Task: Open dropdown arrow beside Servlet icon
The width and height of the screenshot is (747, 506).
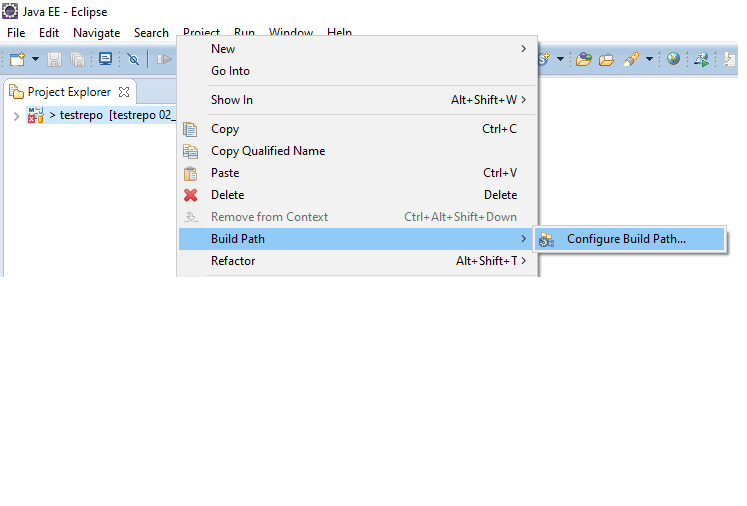Action: (x=560, y=59)
